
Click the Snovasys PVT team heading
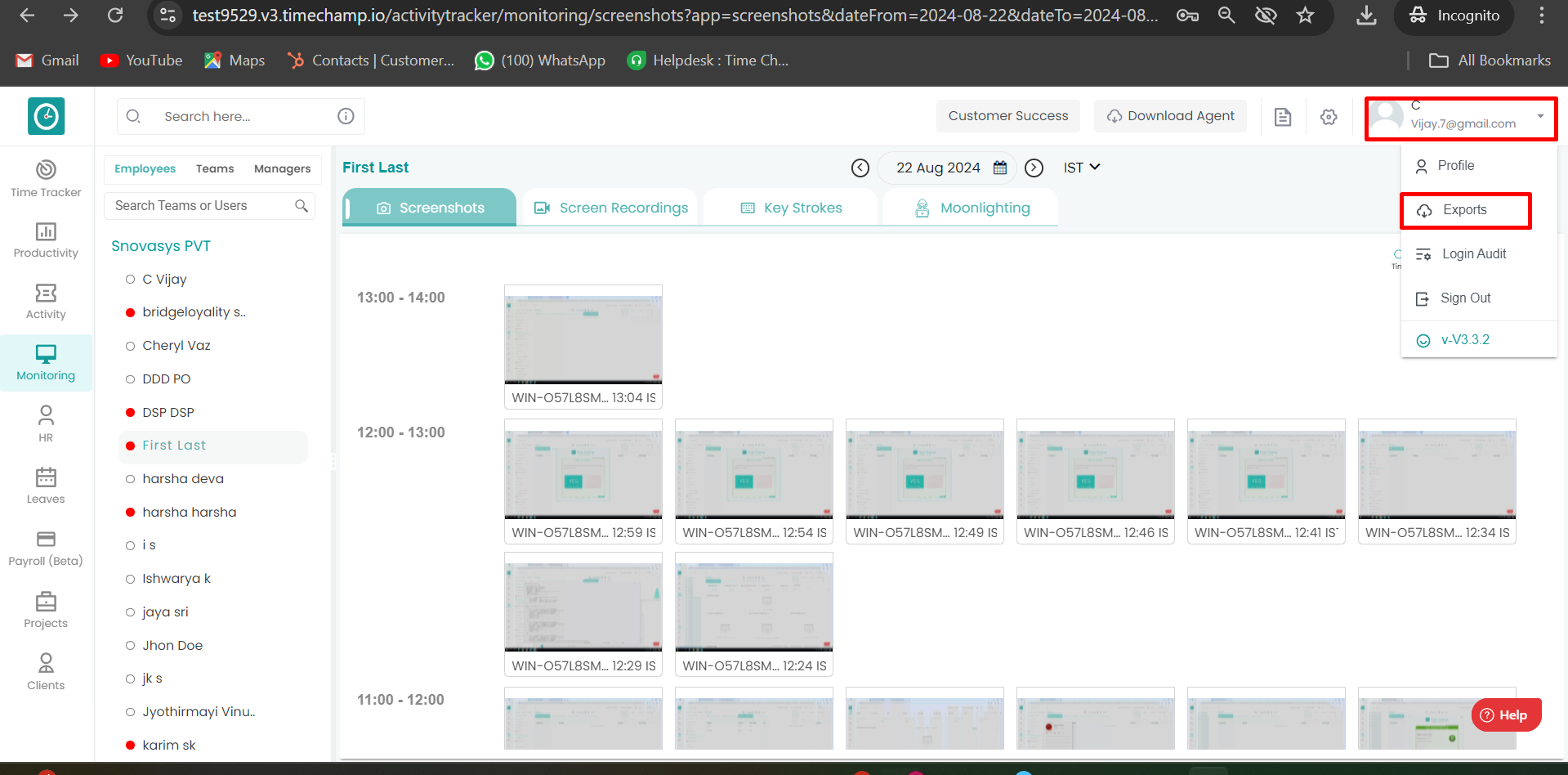point(161,246)
